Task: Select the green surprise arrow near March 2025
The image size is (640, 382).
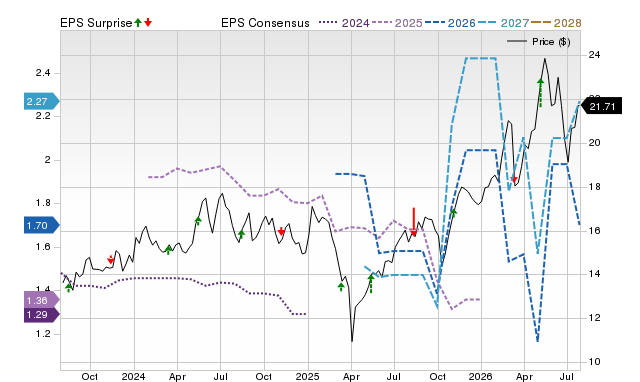Action: (341, 286)
